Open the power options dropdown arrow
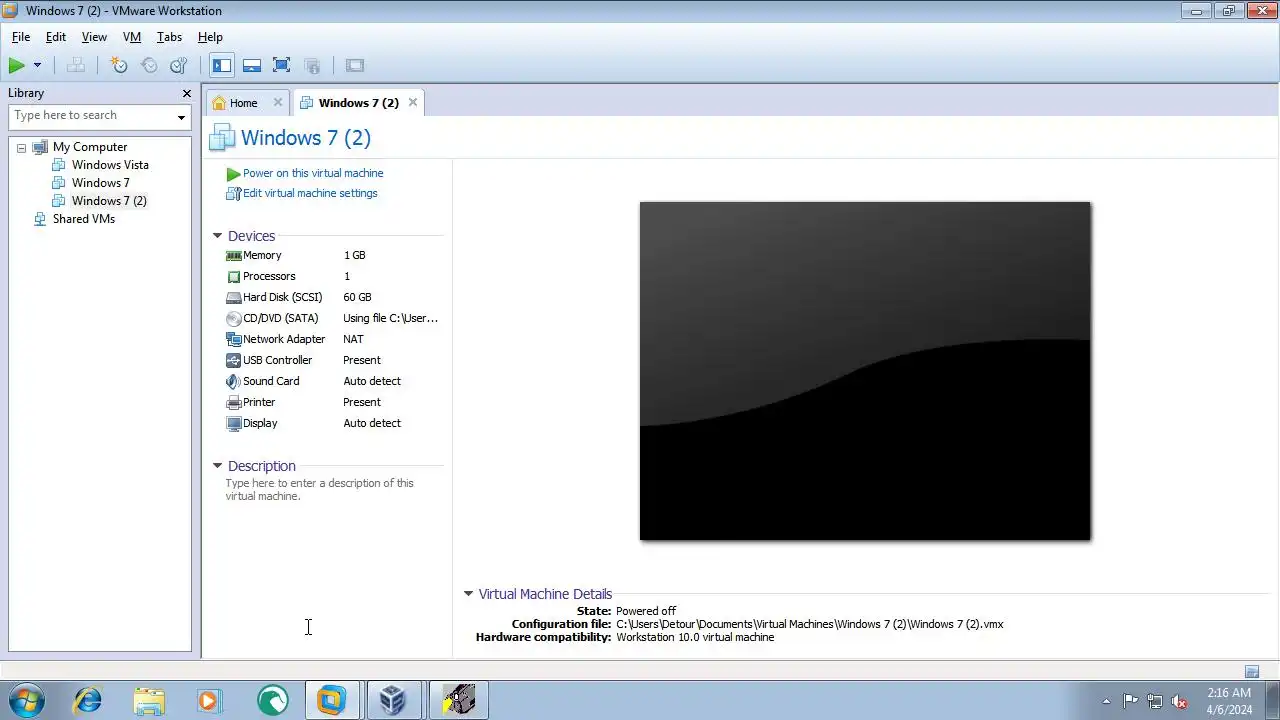Image resolution: width=1280 pixels, height=720 pixels. (x=37, y=66)
